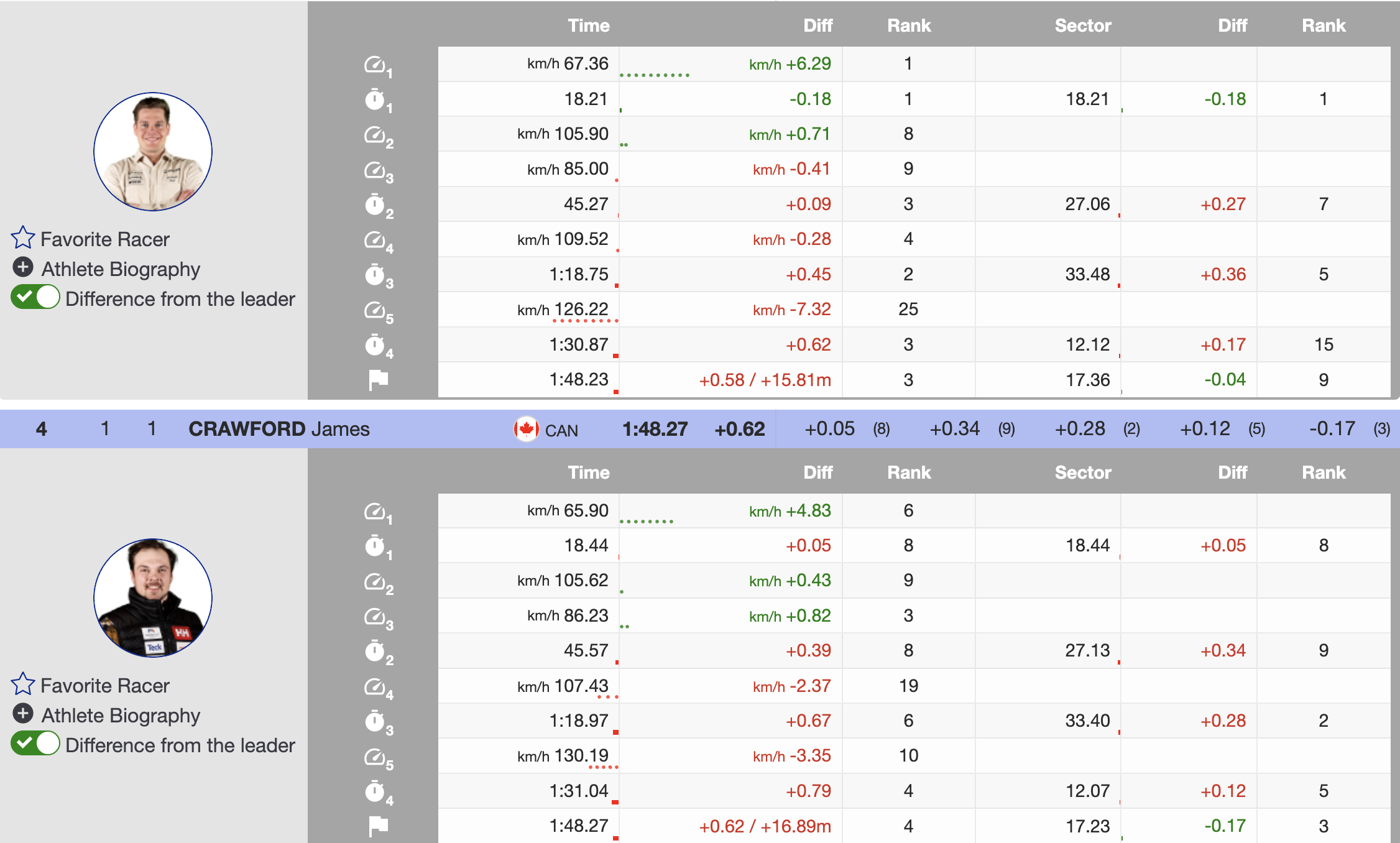1400x843 pixels.
Task: Click Crawford's speedometer 5 icon
Action: point(375,757)
